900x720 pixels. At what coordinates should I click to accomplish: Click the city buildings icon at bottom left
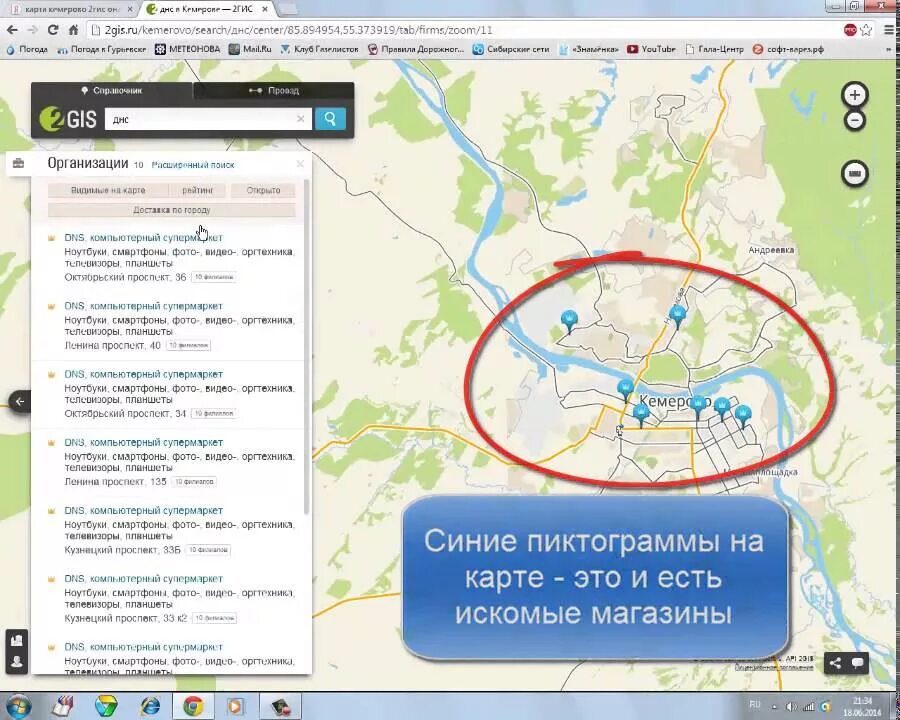click(17, 640)
